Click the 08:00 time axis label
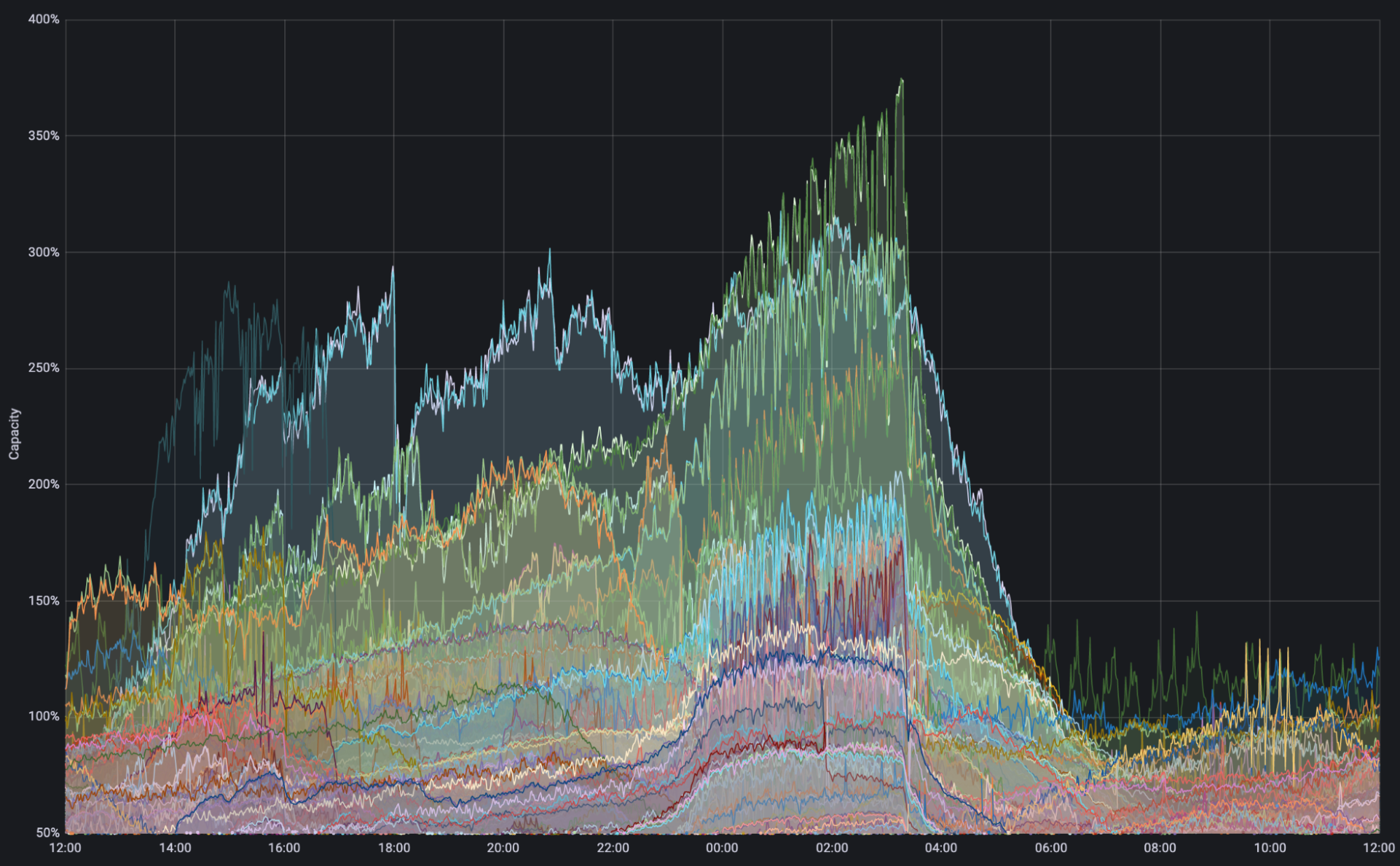 click(x=1160, y=848)
